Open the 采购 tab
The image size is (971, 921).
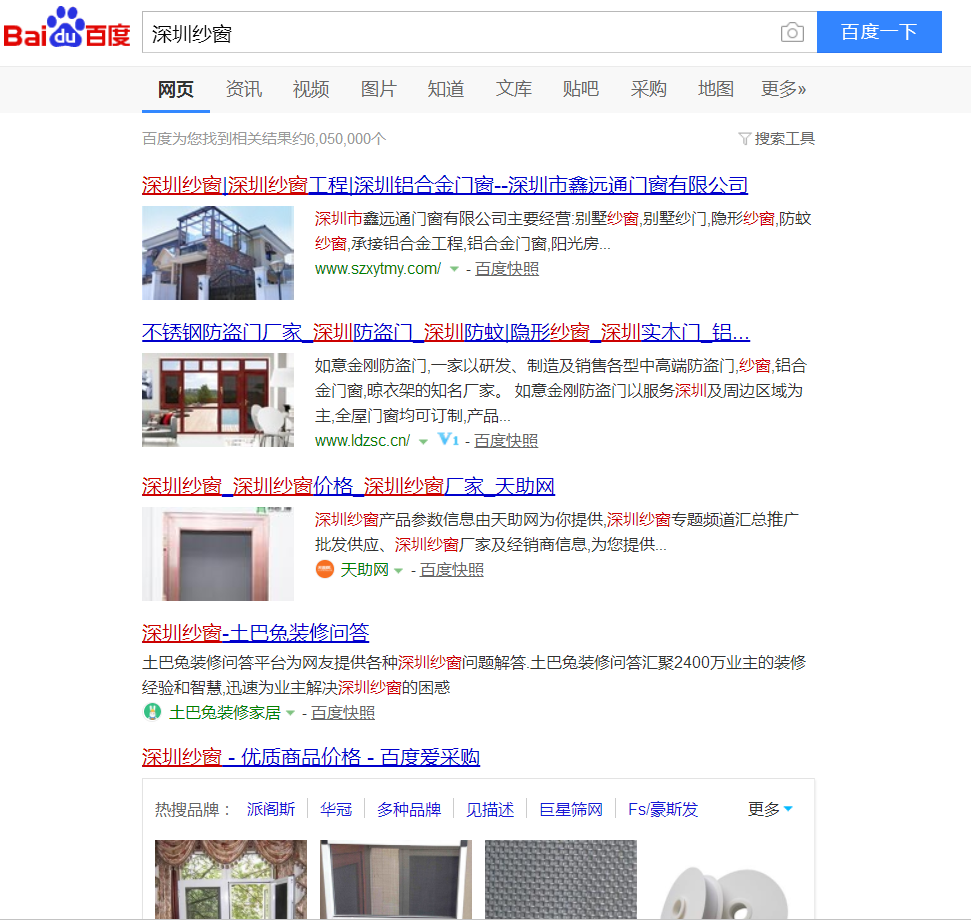[648, 89]
